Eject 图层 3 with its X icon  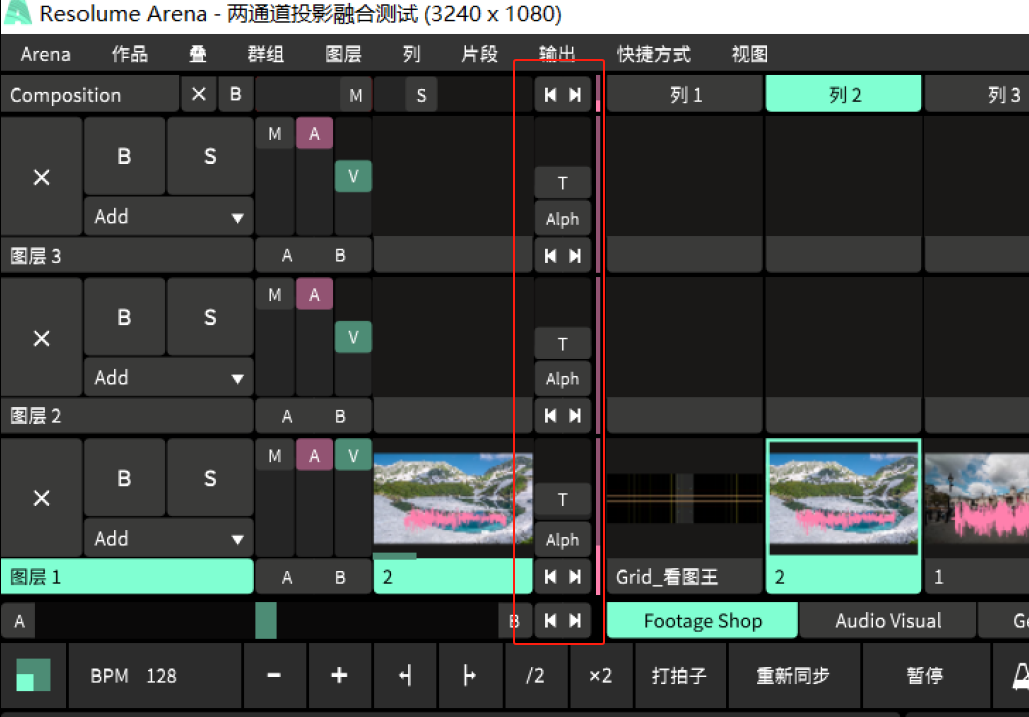pyautogui.click(x=41, y=177)
